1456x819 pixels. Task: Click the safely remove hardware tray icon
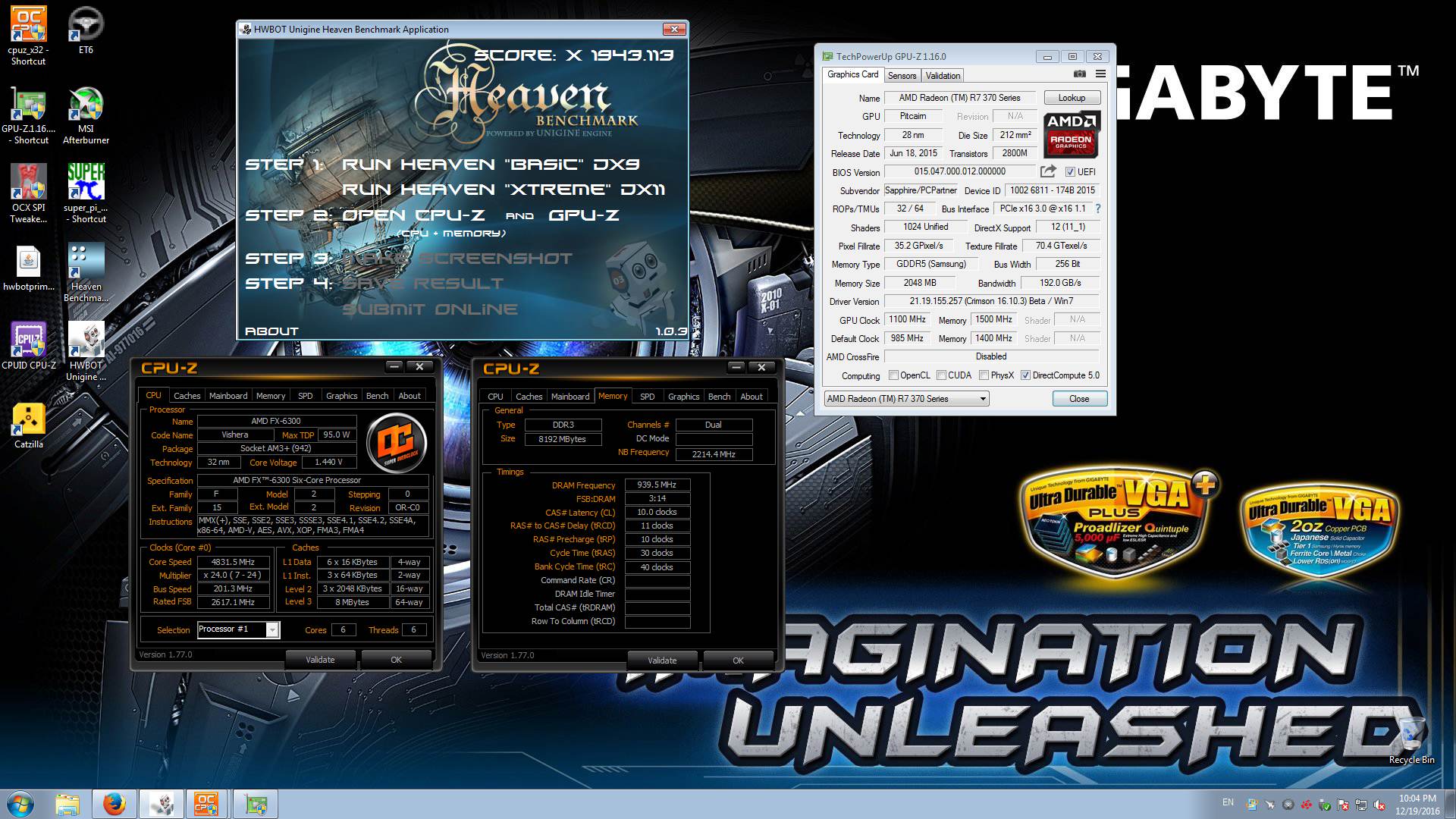click(x=1324, y=805)
